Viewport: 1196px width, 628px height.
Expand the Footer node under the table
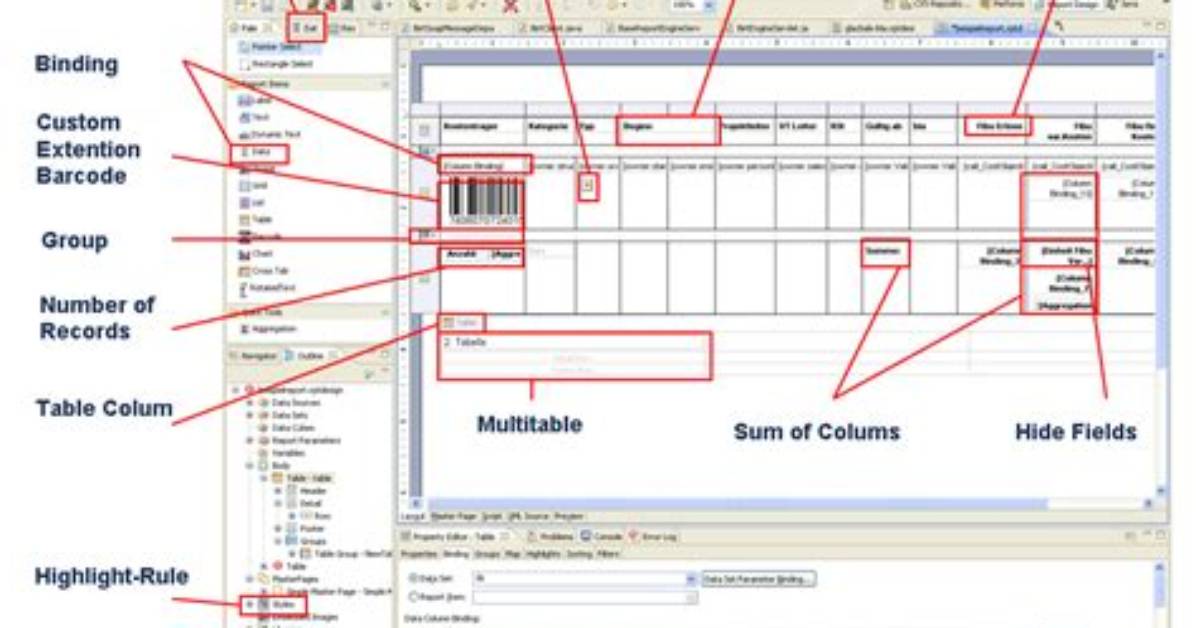tap(278, 529)
